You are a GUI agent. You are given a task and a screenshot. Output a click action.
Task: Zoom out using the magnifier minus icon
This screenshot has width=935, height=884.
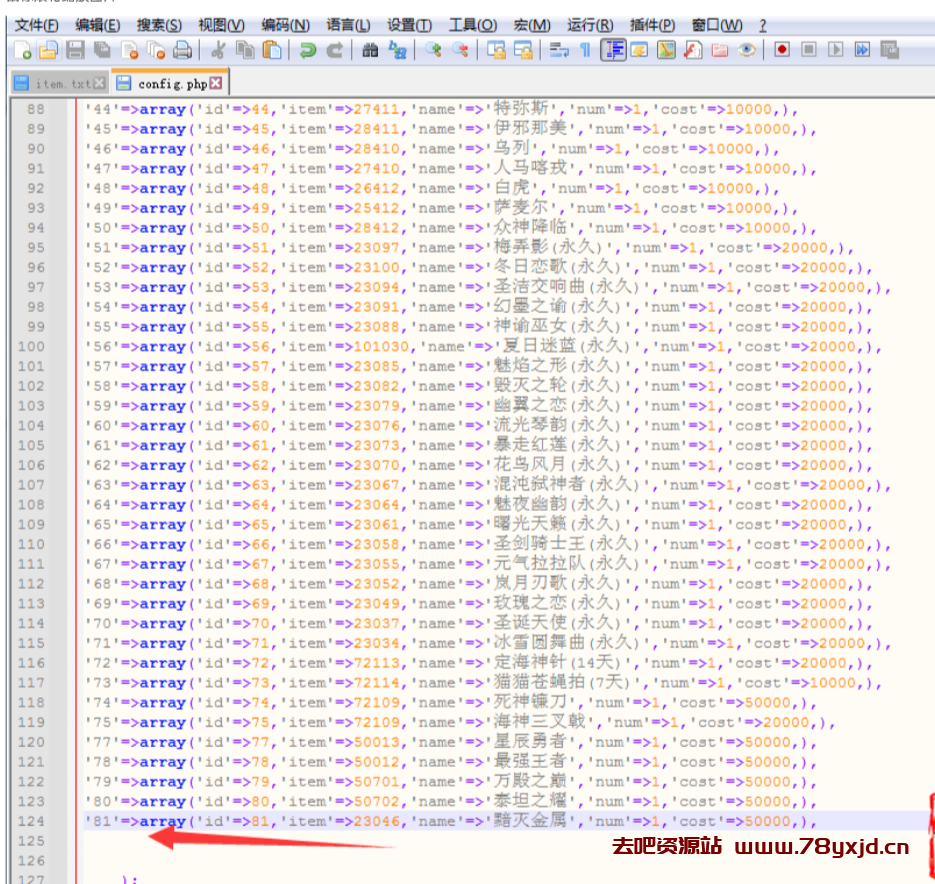pyautogui.click(x=460, y=50)
